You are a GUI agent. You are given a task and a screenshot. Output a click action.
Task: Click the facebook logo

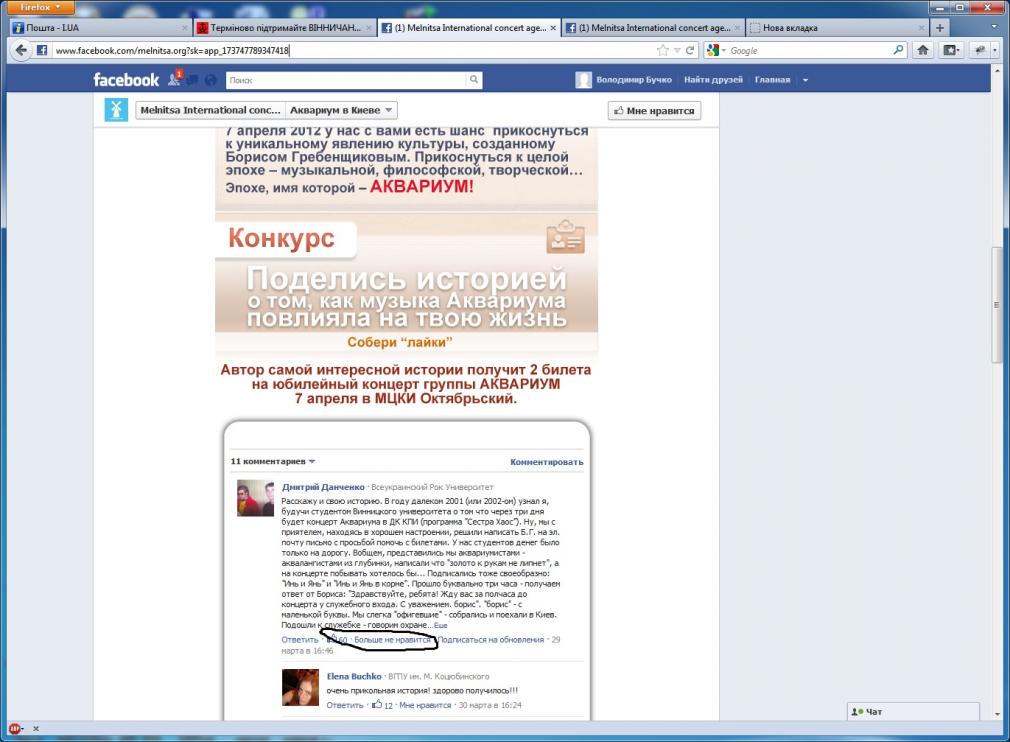click(x=126, y=80)
